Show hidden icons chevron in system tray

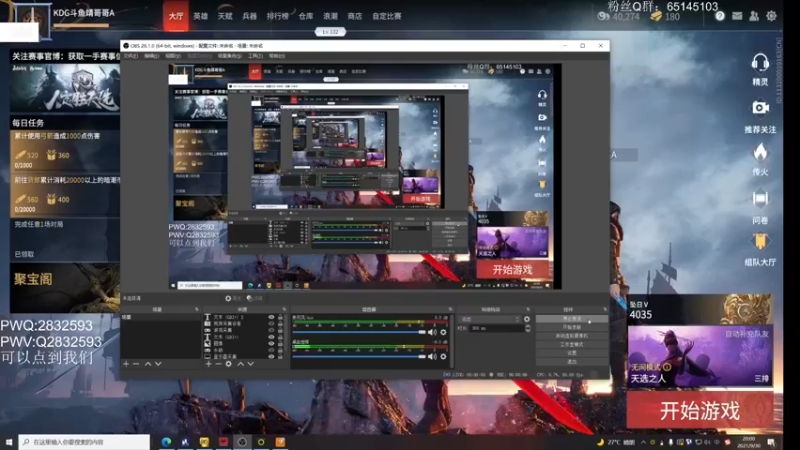[x=643, y=442]
